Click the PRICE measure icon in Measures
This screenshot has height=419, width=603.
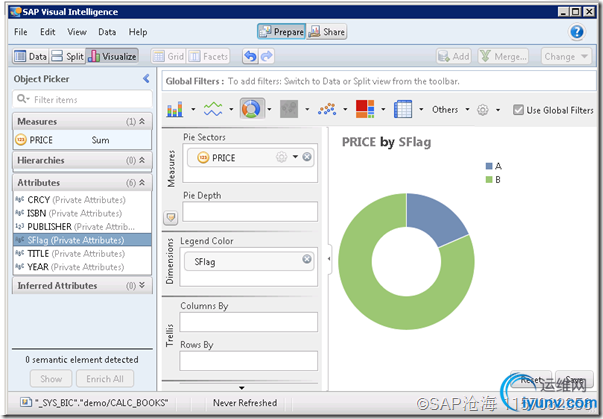[21, 140]
